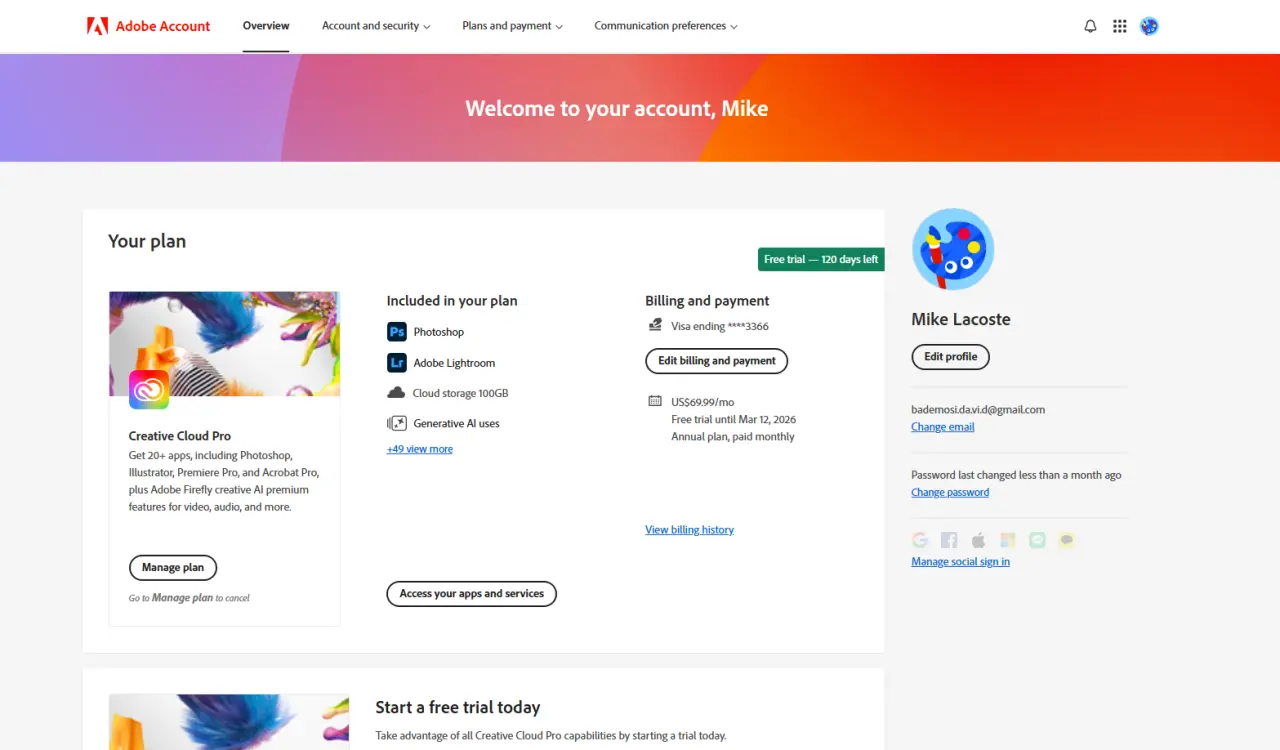Open the notifications bell
Image resolution: width=1280 pixels, height=750 pixels.
[1090, 26]
